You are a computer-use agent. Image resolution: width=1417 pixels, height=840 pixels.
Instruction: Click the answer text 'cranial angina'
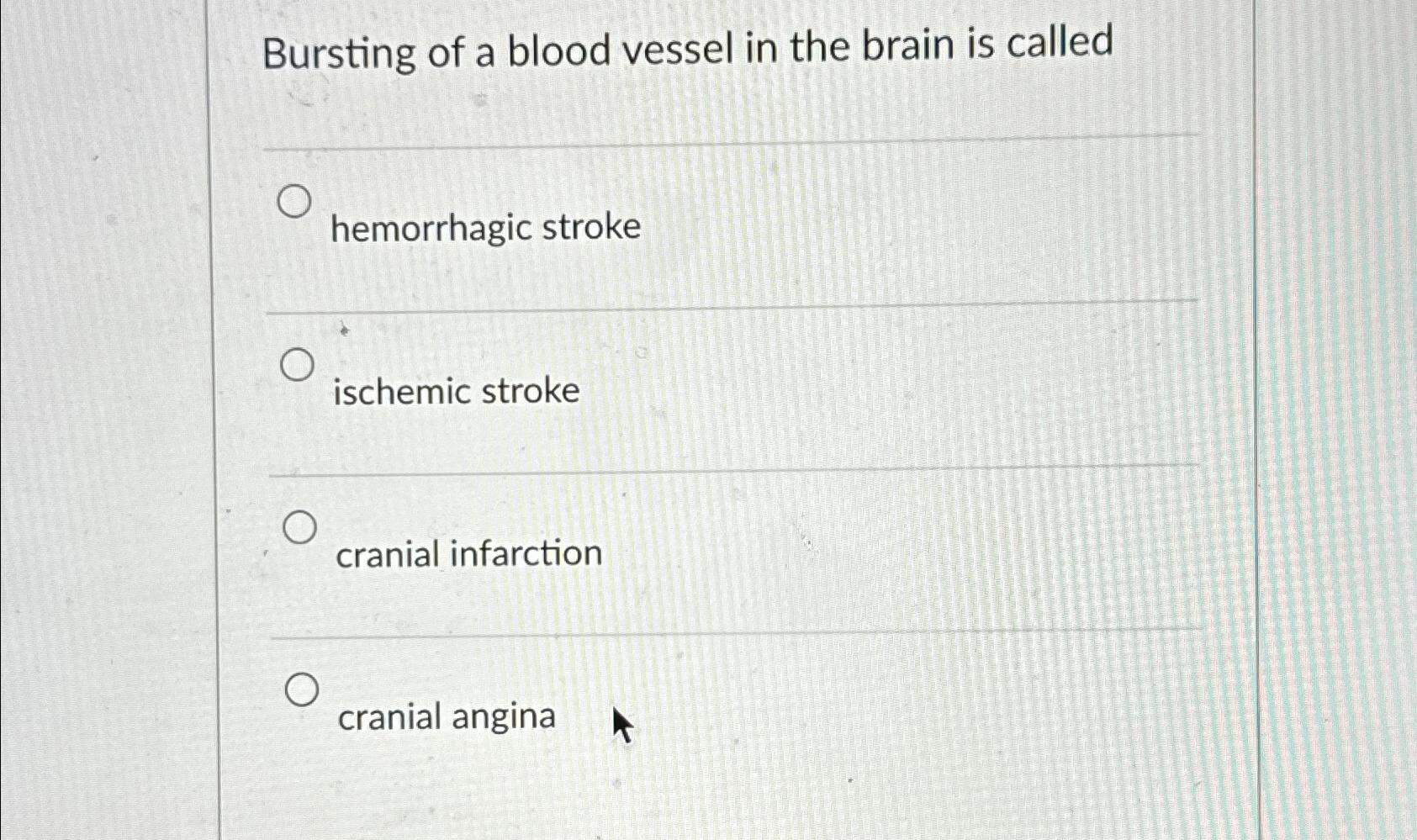444,716
